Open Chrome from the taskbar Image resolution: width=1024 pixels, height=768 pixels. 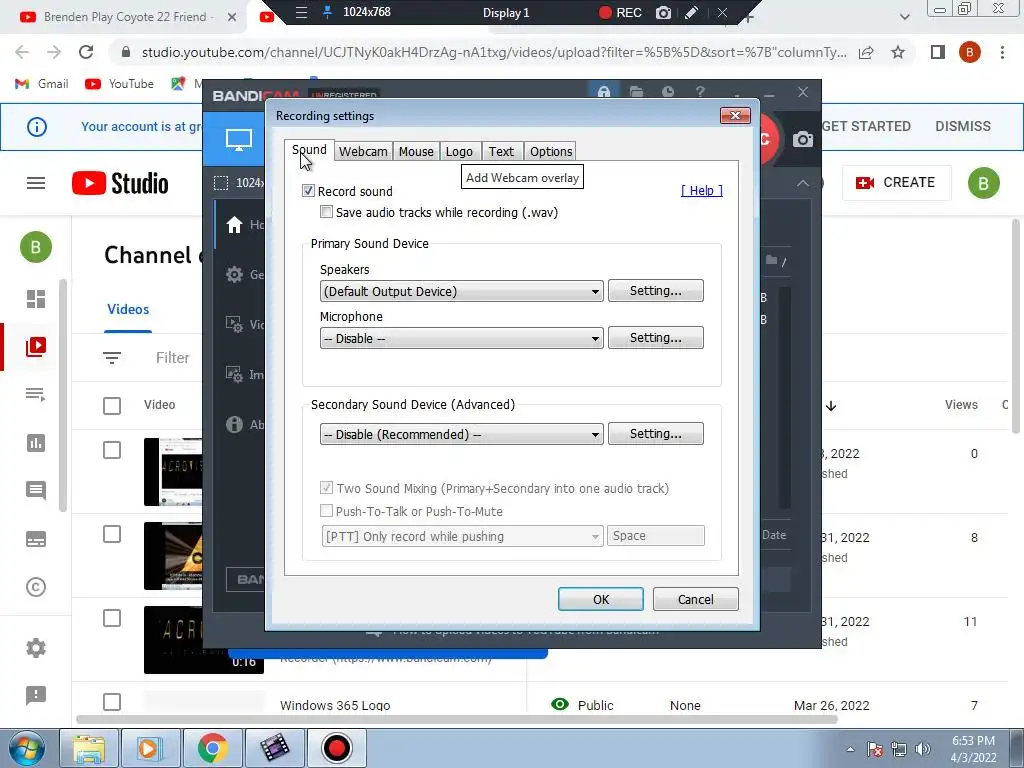click(212, 748)
